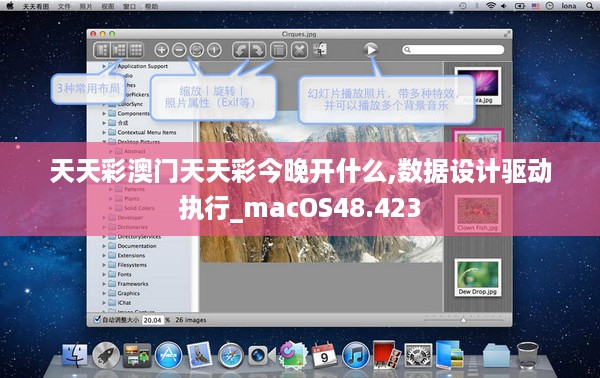Open the 视图 menu
Image resolution: width=600 pixels, height=378 pixels.
(x=108, y=6)
